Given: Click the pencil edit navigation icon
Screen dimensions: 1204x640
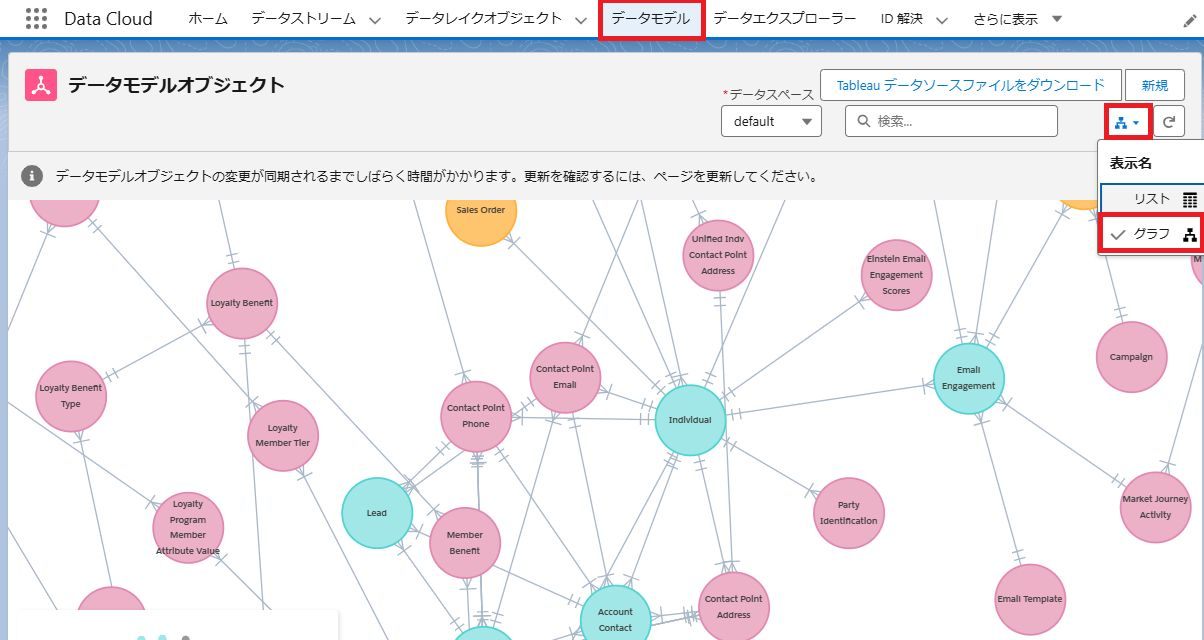Looking at the screenshot, I should (1189, 21).
